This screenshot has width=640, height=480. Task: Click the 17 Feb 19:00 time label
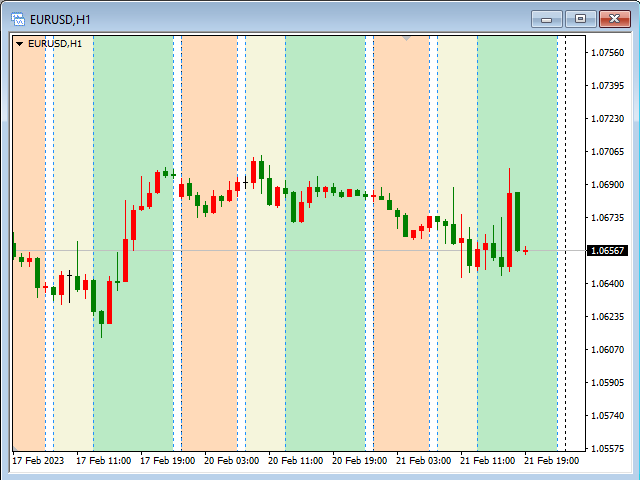tap(168, 461)
